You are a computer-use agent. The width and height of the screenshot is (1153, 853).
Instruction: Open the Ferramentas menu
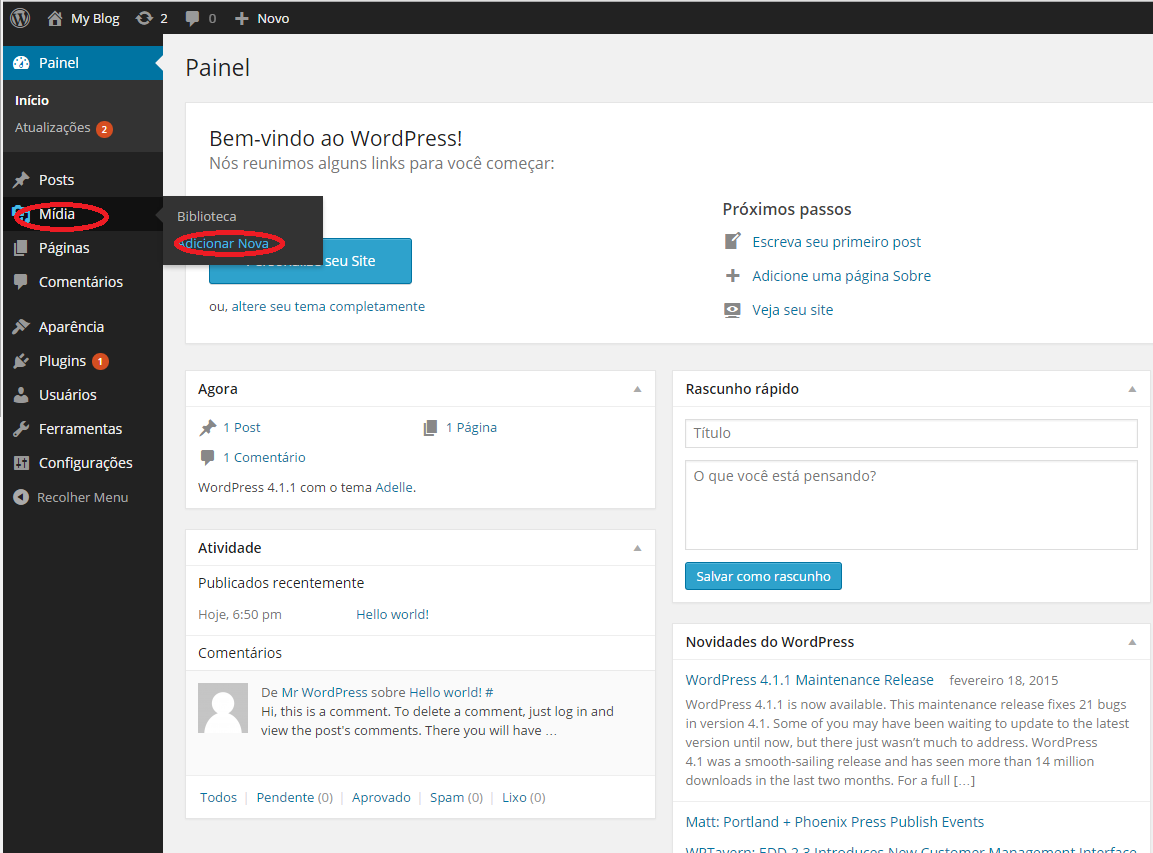(x=83, y=429)
